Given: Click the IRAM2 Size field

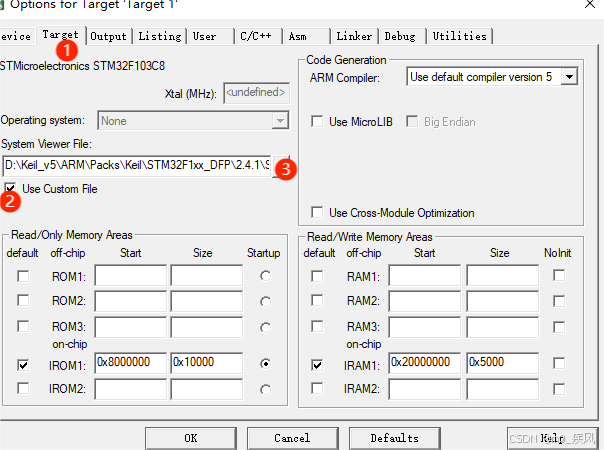Looking at the screenshot, I should pos(503,389).
